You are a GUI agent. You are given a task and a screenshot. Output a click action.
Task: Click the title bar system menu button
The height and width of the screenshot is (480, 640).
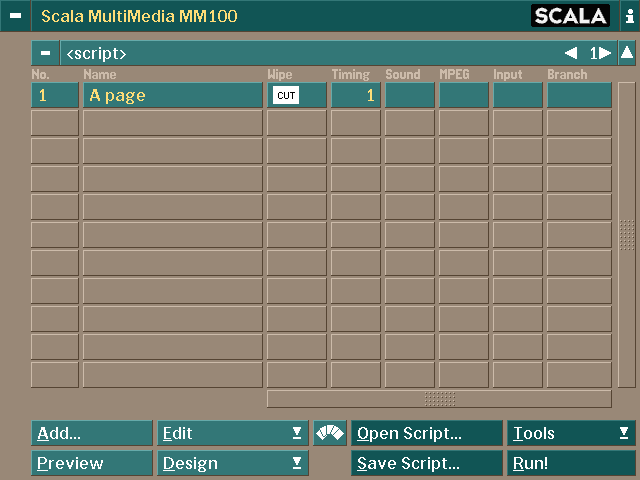(15, 16)
